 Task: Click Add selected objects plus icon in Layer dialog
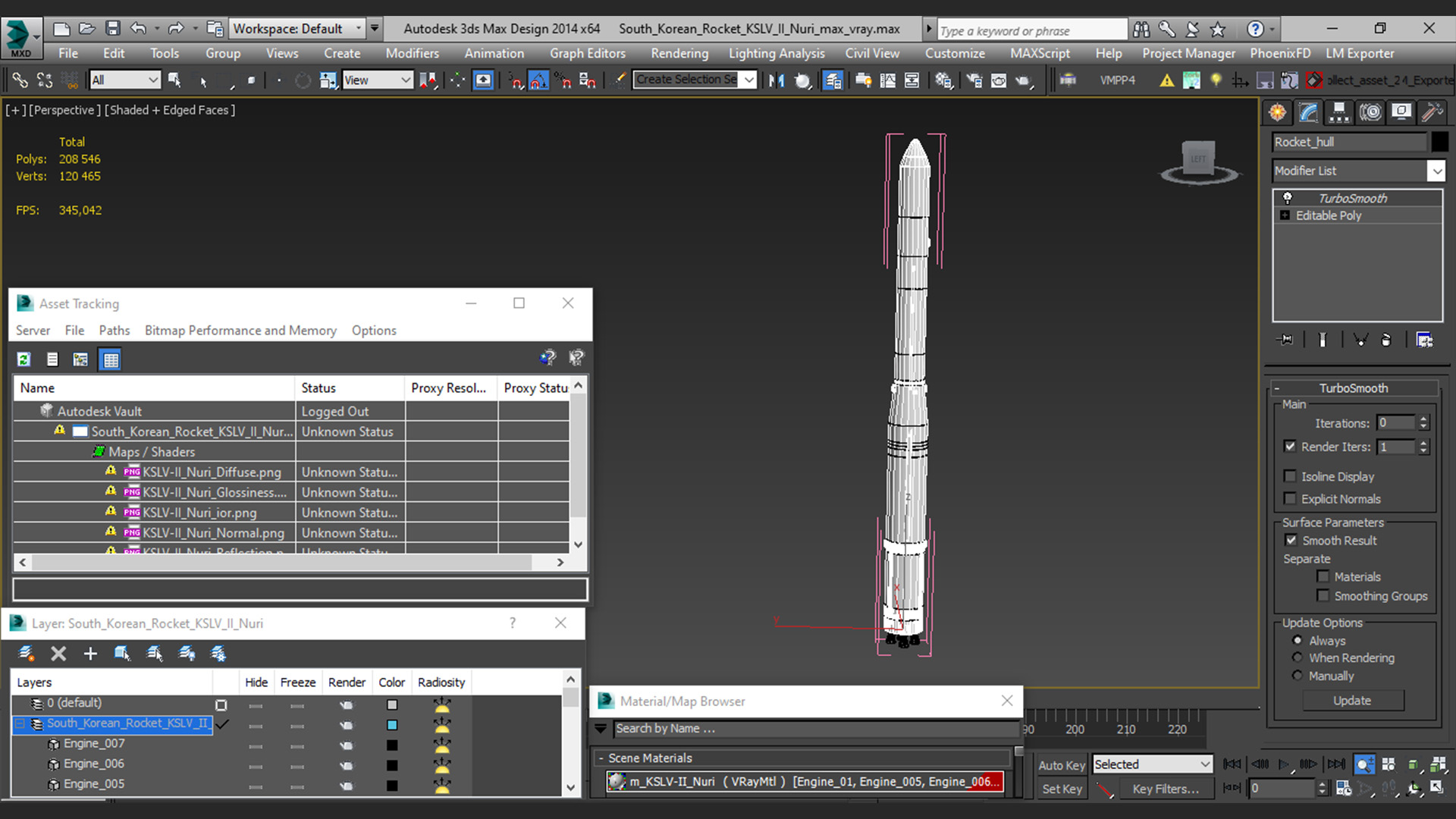[x=90, y=654]
